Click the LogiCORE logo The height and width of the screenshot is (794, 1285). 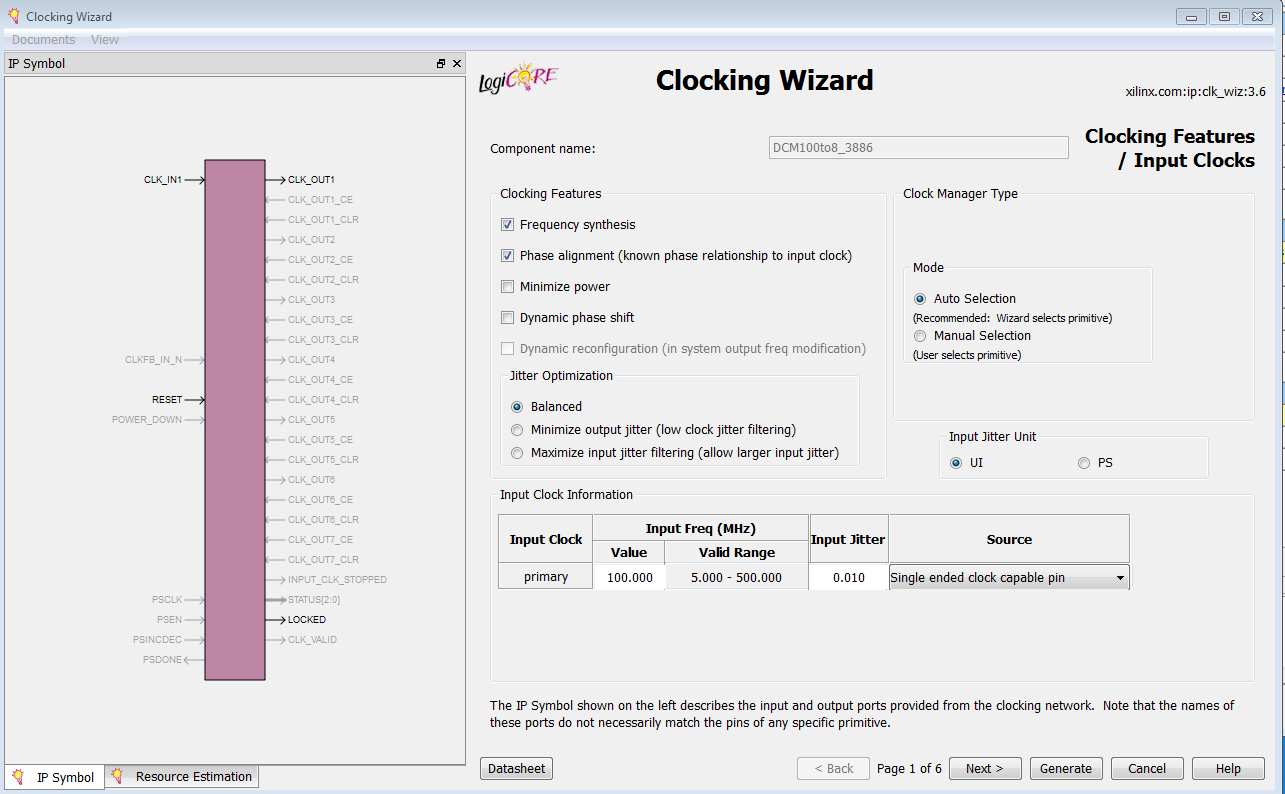[x=518, y=80]
